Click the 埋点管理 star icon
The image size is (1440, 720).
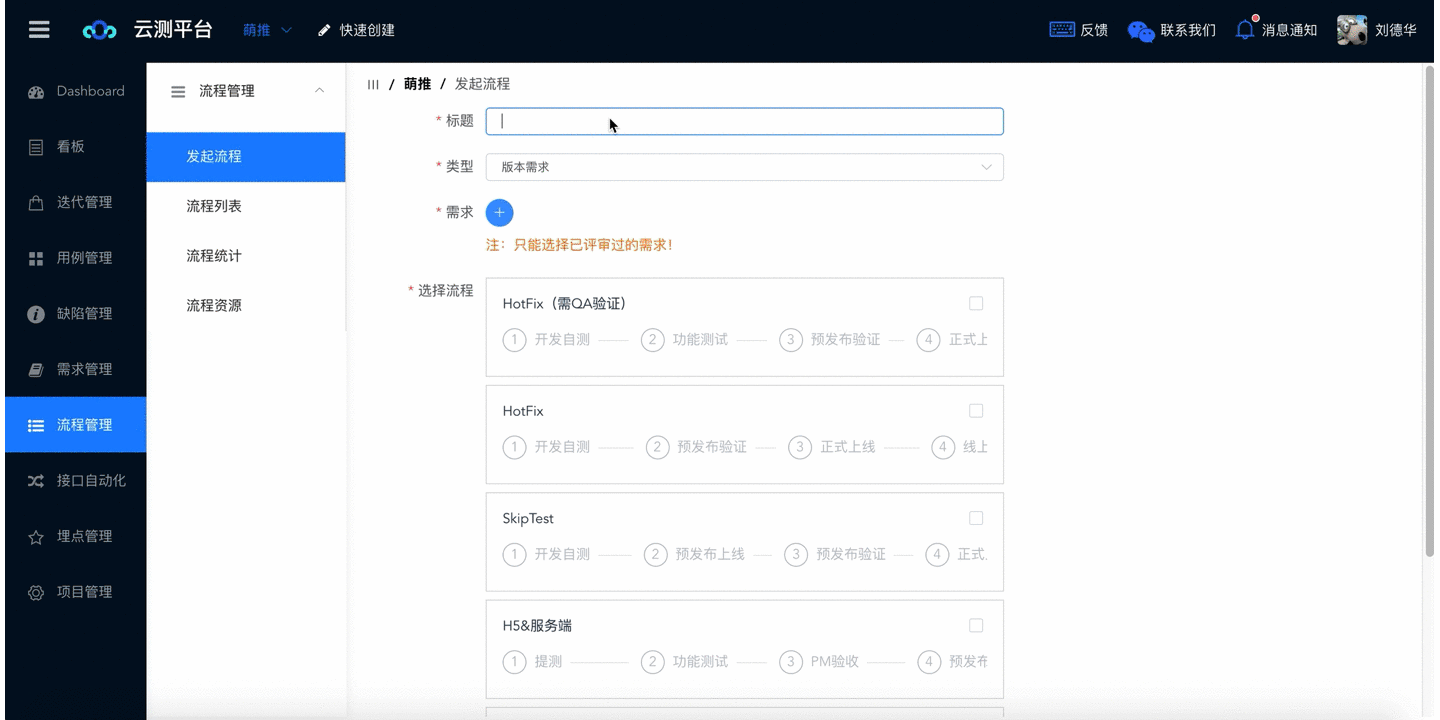tap(36, 537)
